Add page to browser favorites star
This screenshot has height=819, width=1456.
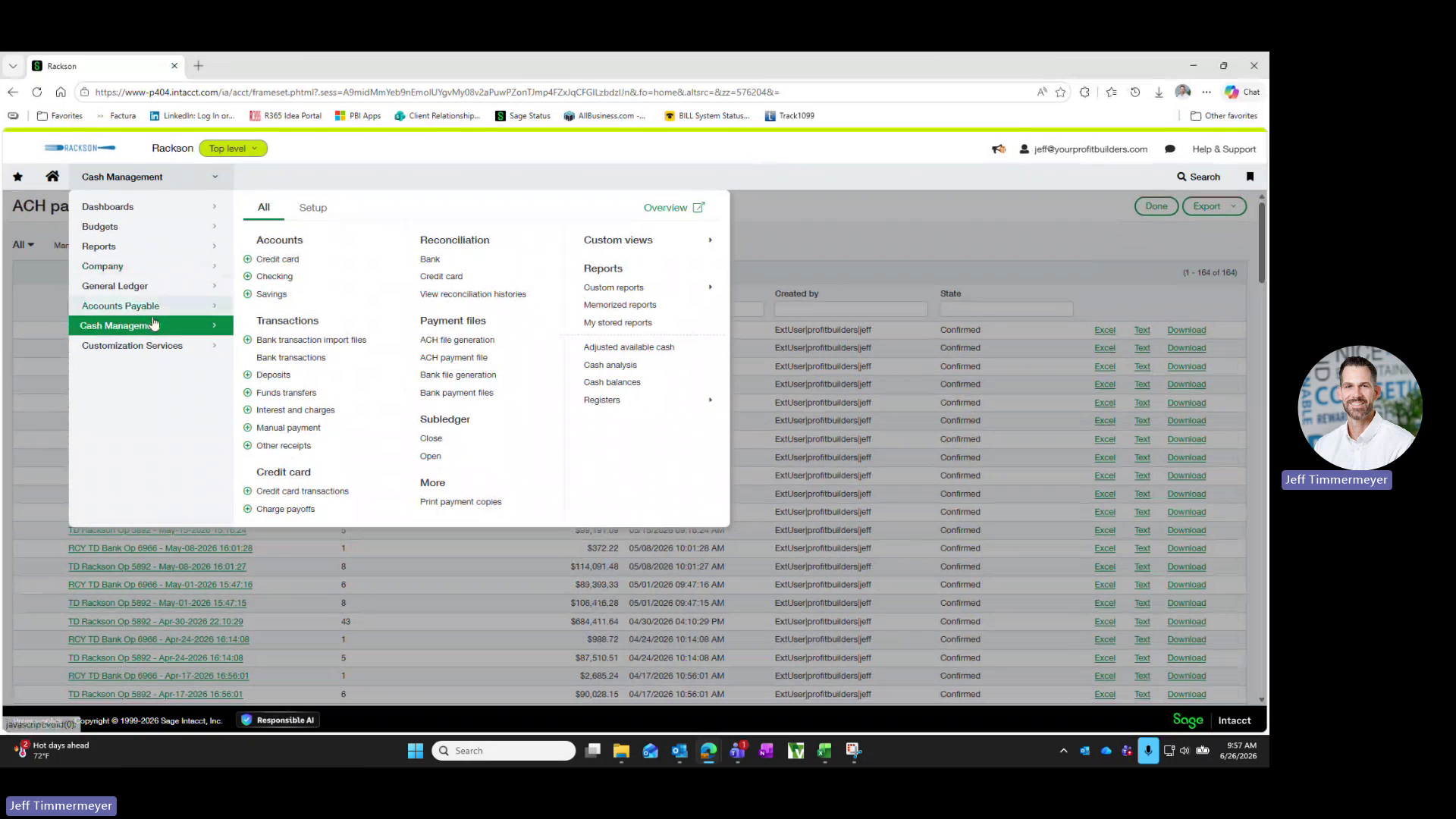click(1060, 93)
